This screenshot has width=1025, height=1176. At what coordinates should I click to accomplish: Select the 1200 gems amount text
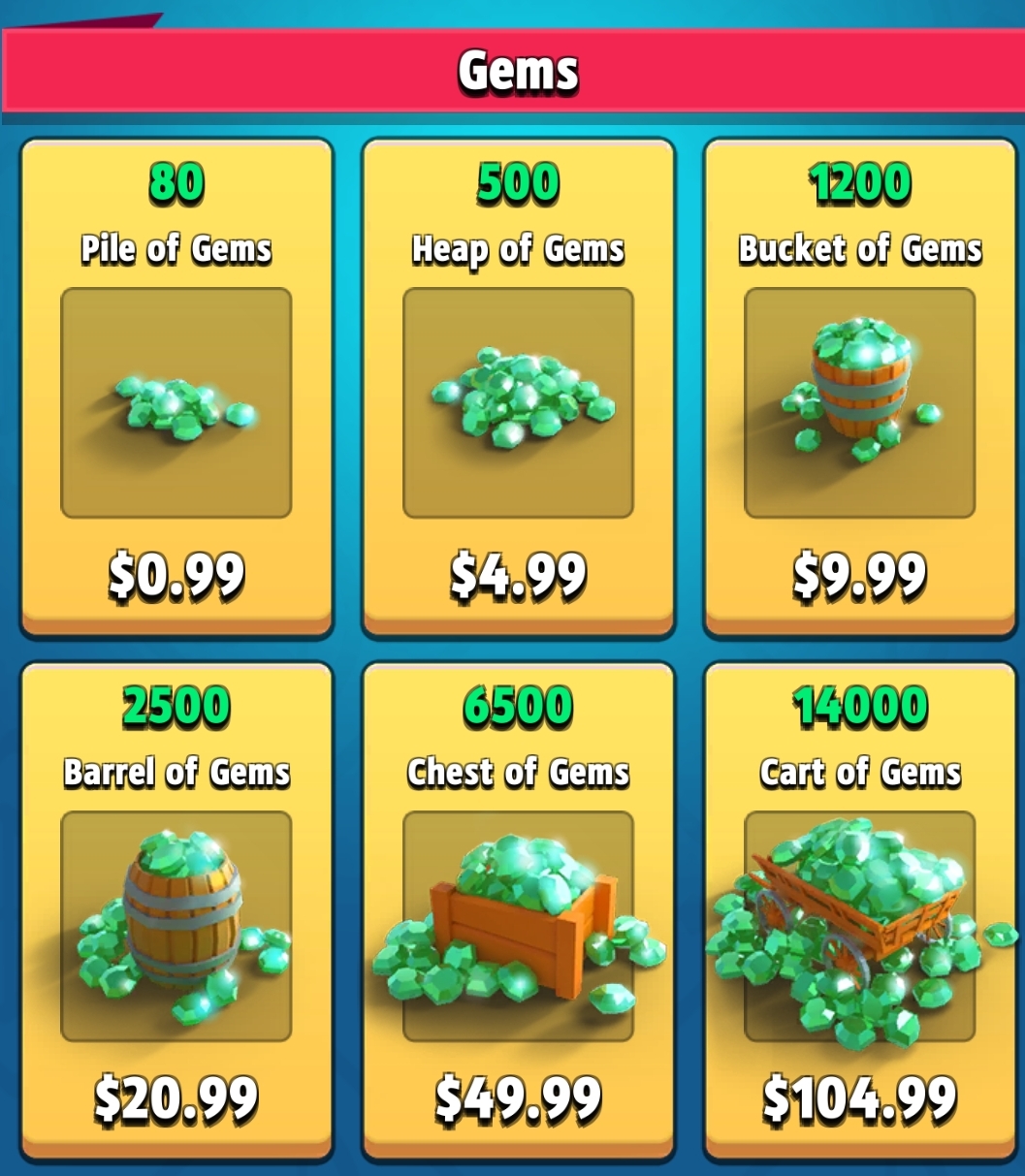click(860, 184)
